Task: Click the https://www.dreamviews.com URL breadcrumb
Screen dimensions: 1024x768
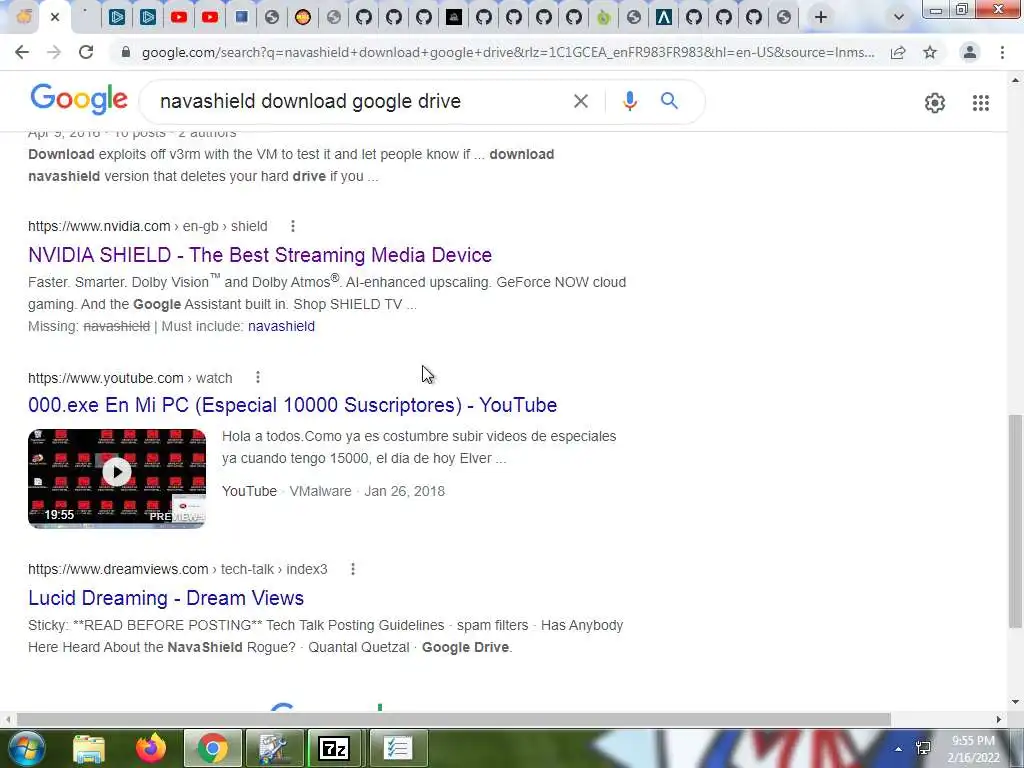Action: [178, 569]
